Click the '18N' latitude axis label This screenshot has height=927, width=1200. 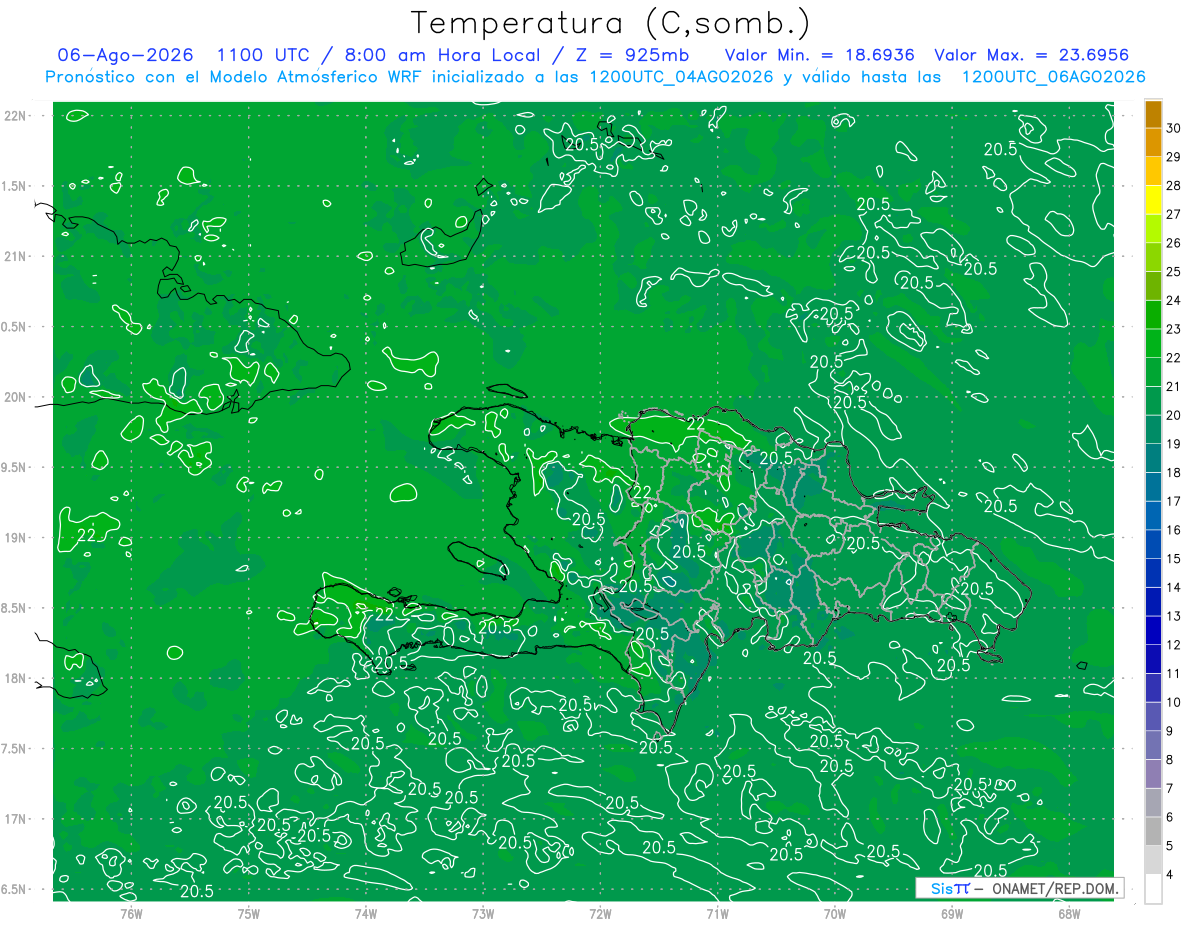click(17, 678)
